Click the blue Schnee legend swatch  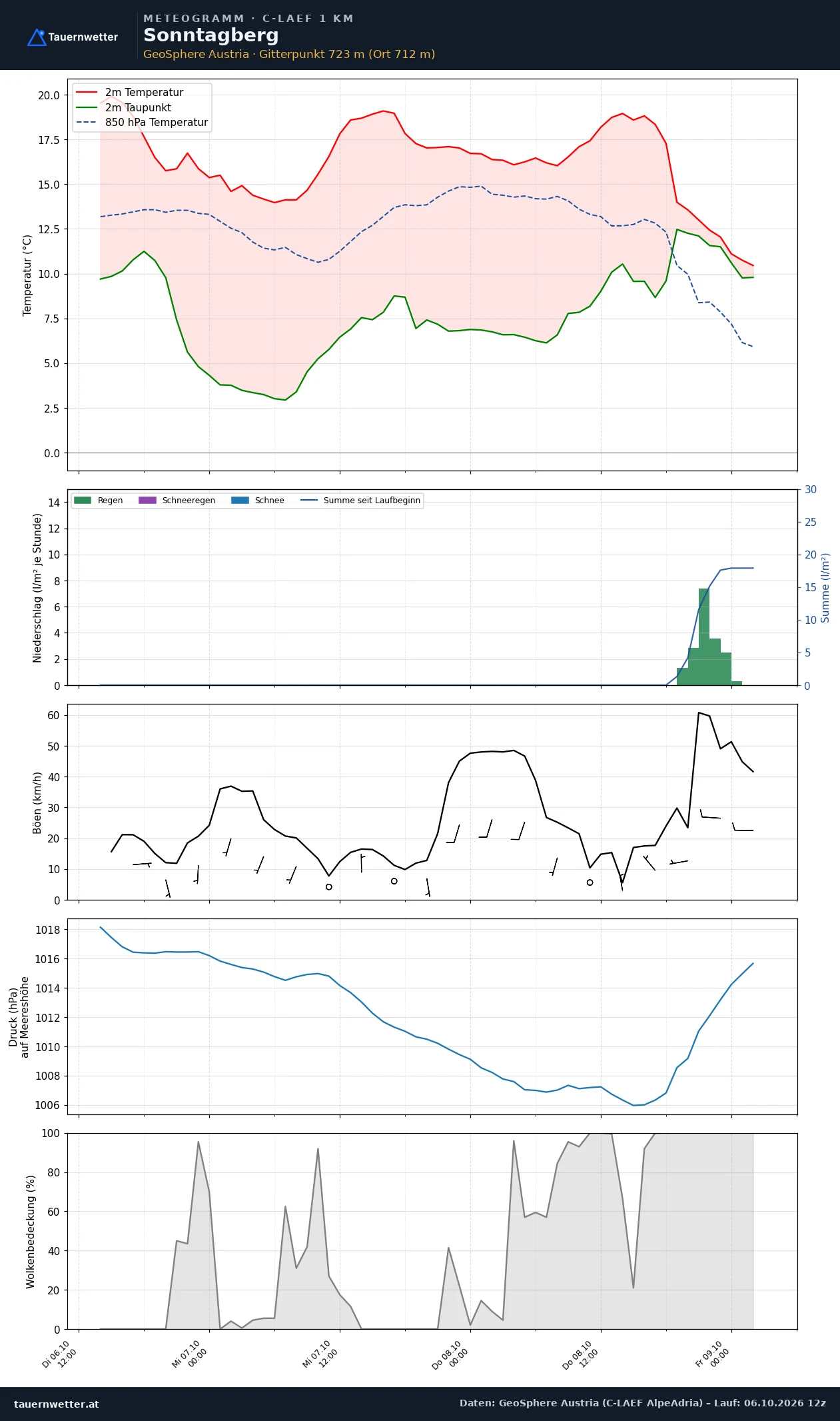(240, 500)
